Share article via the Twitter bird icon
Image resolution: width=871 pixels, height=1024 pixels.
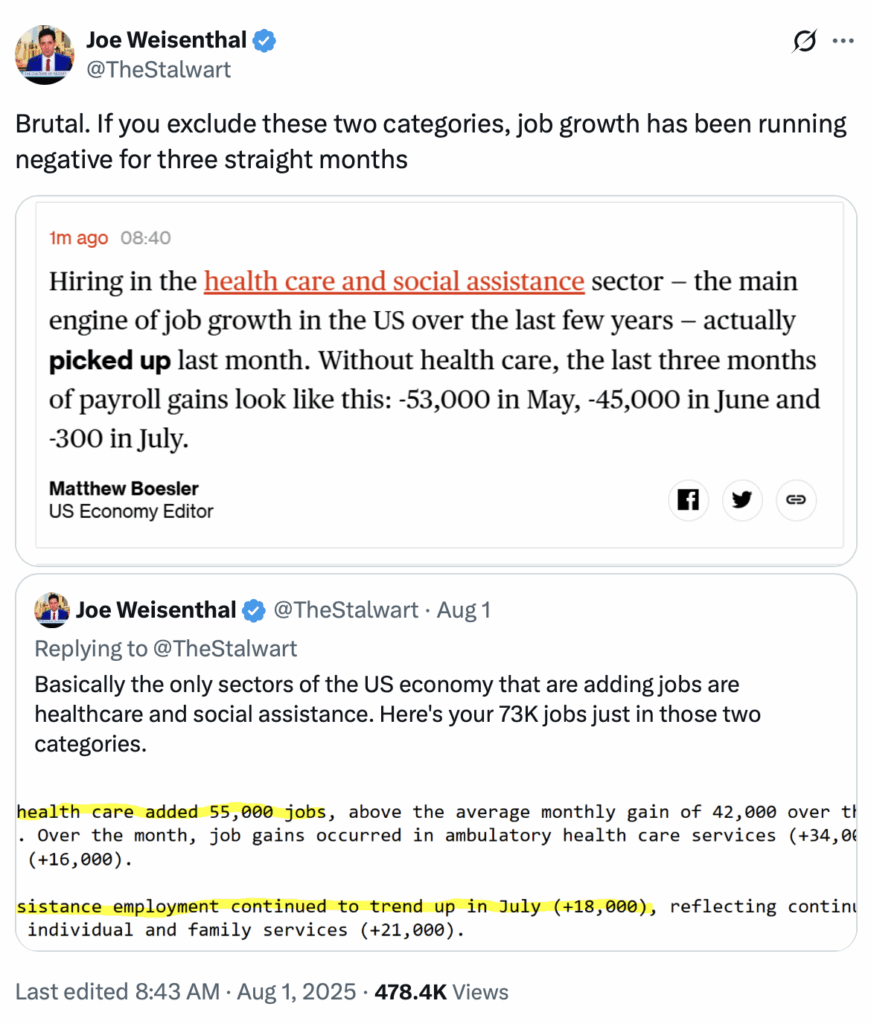coord(742,500)
